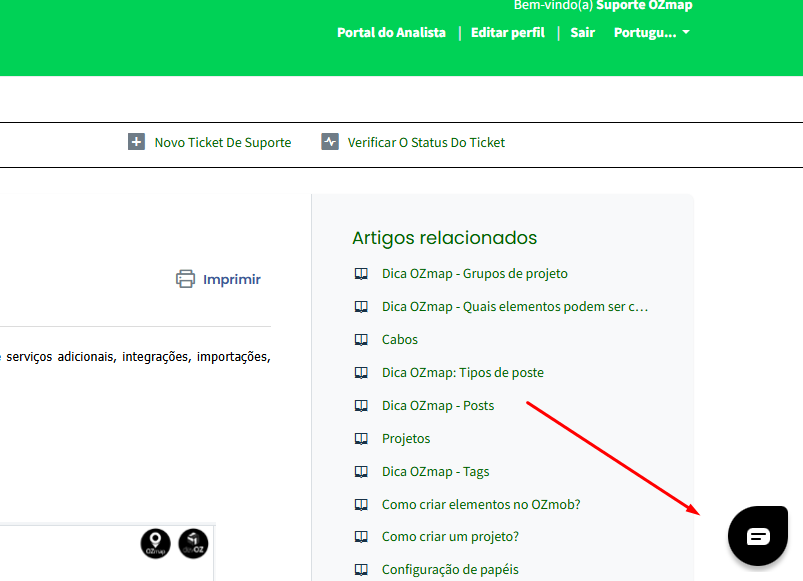Open Como criar um projeto? article
803x581 pixels.
click(x=450, y=536)
